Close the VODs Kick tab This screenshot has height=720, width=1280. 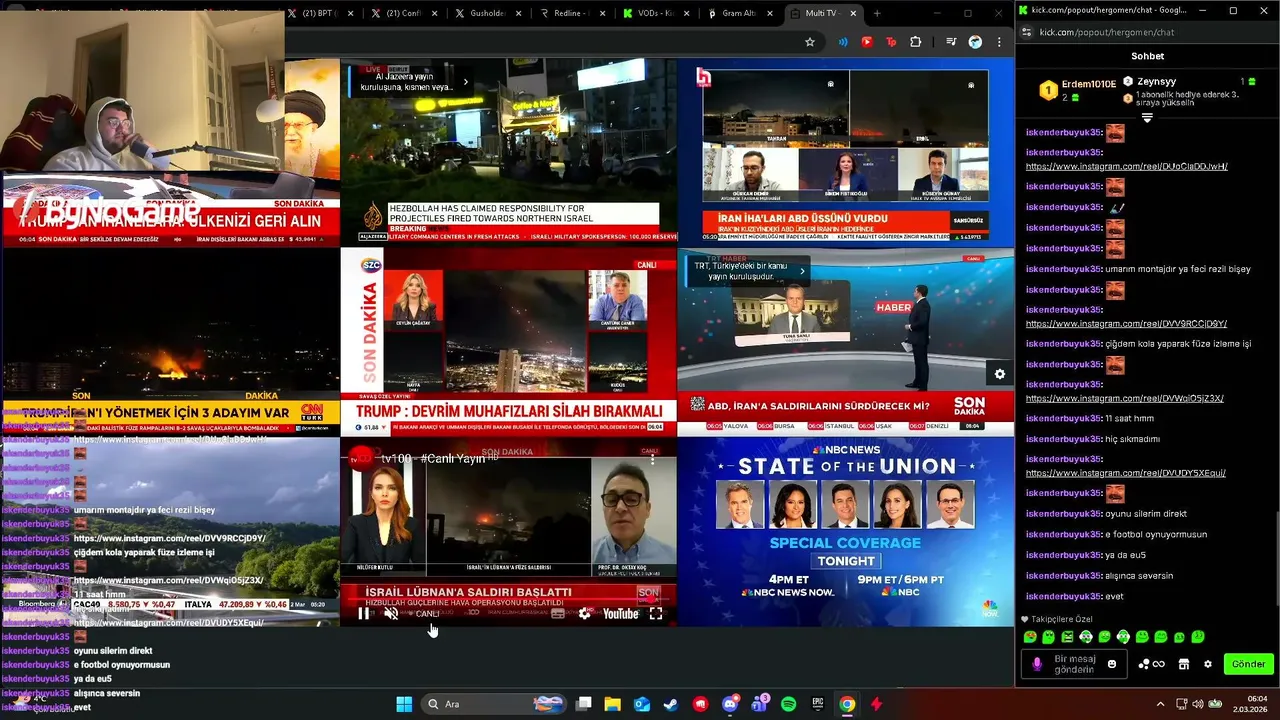click(x=686, y=13)
